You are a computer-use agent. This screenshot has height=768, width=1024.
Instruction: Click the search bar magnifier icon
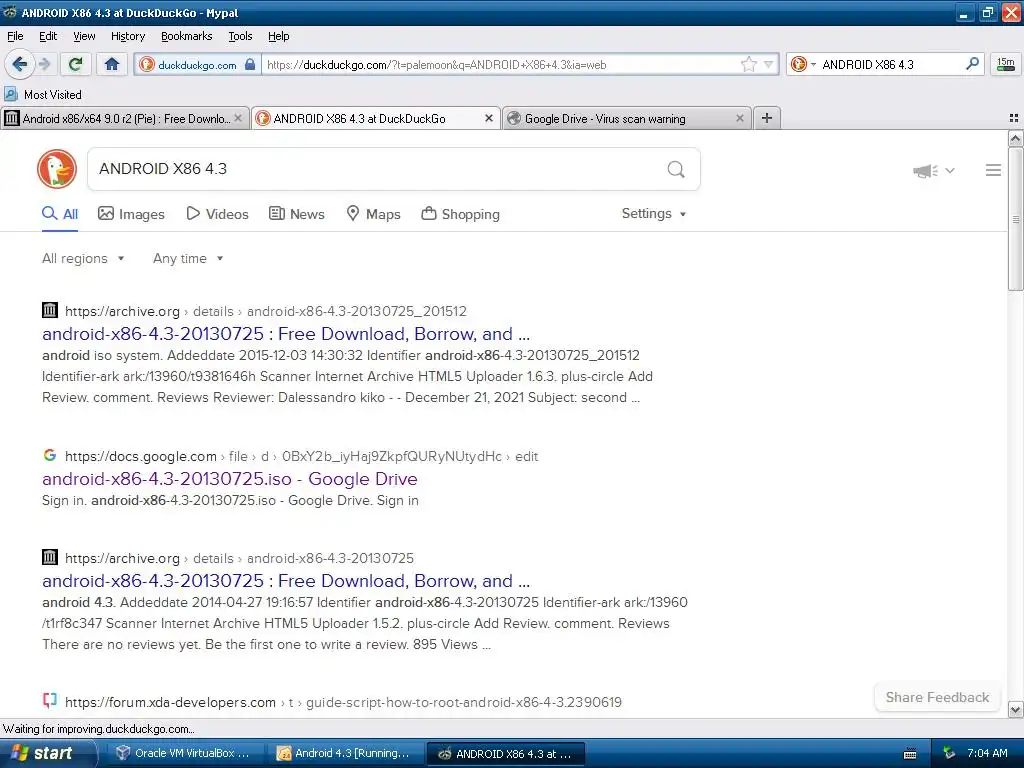(972, 63)
